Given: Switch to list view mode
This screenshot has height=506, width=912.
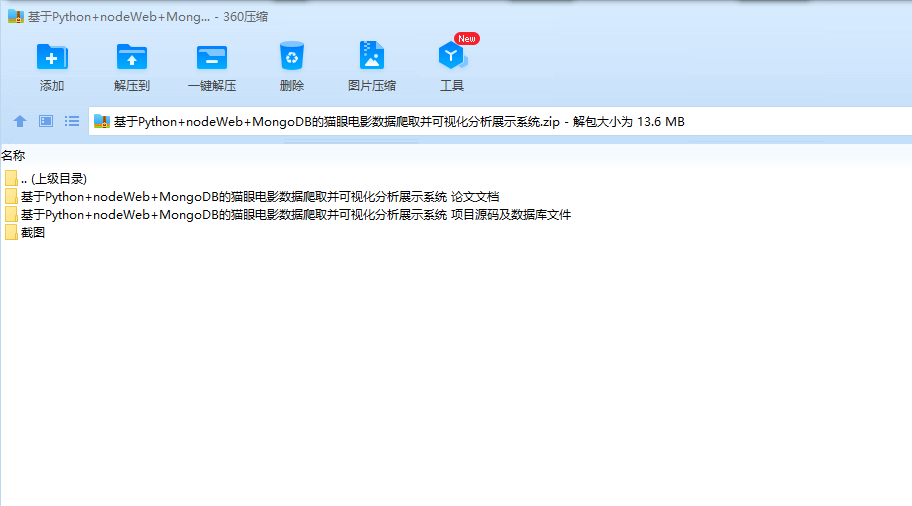Looking at the screenshot, I should (72, 121).
